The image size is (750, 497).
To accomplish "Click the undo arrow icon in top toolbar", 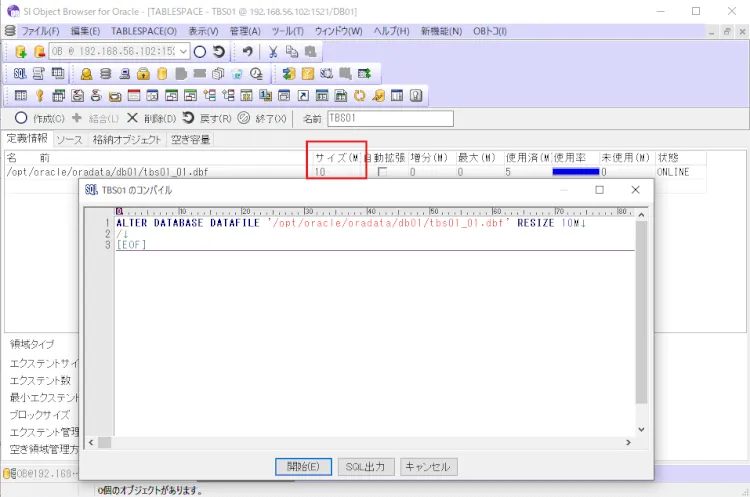I will [247, 52].
